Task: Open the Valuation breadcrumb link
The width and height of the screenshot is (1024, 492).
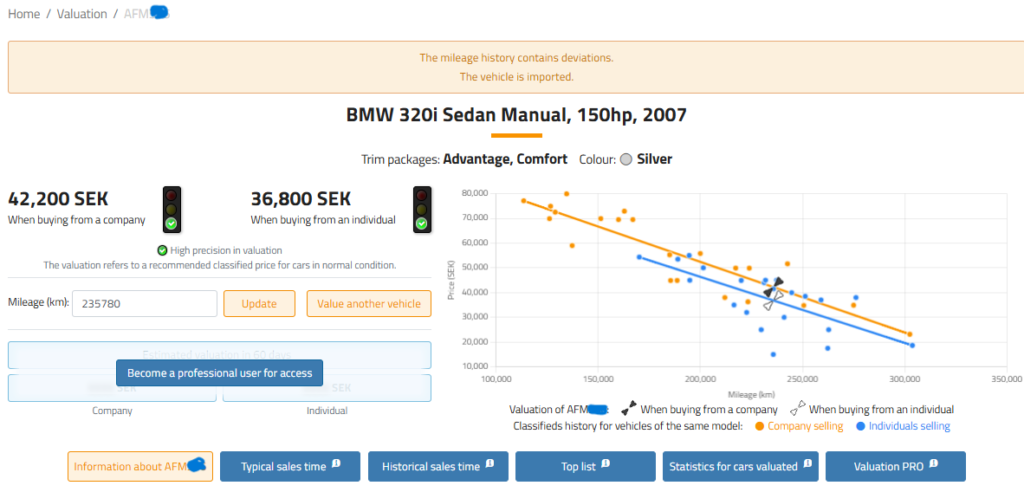Action: pyautogui.click(x=83, y=14)
